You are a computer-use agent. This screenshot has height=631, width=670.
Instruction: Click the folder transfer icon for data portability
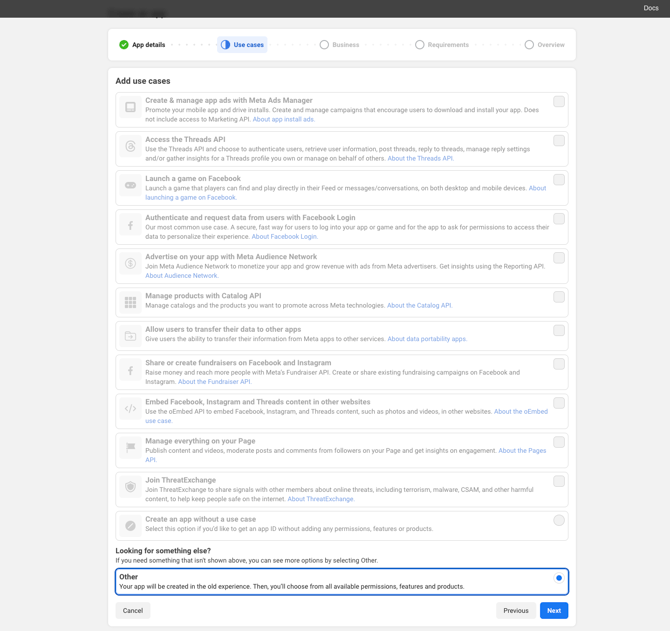pyautogui.click(x=130, y=336)
